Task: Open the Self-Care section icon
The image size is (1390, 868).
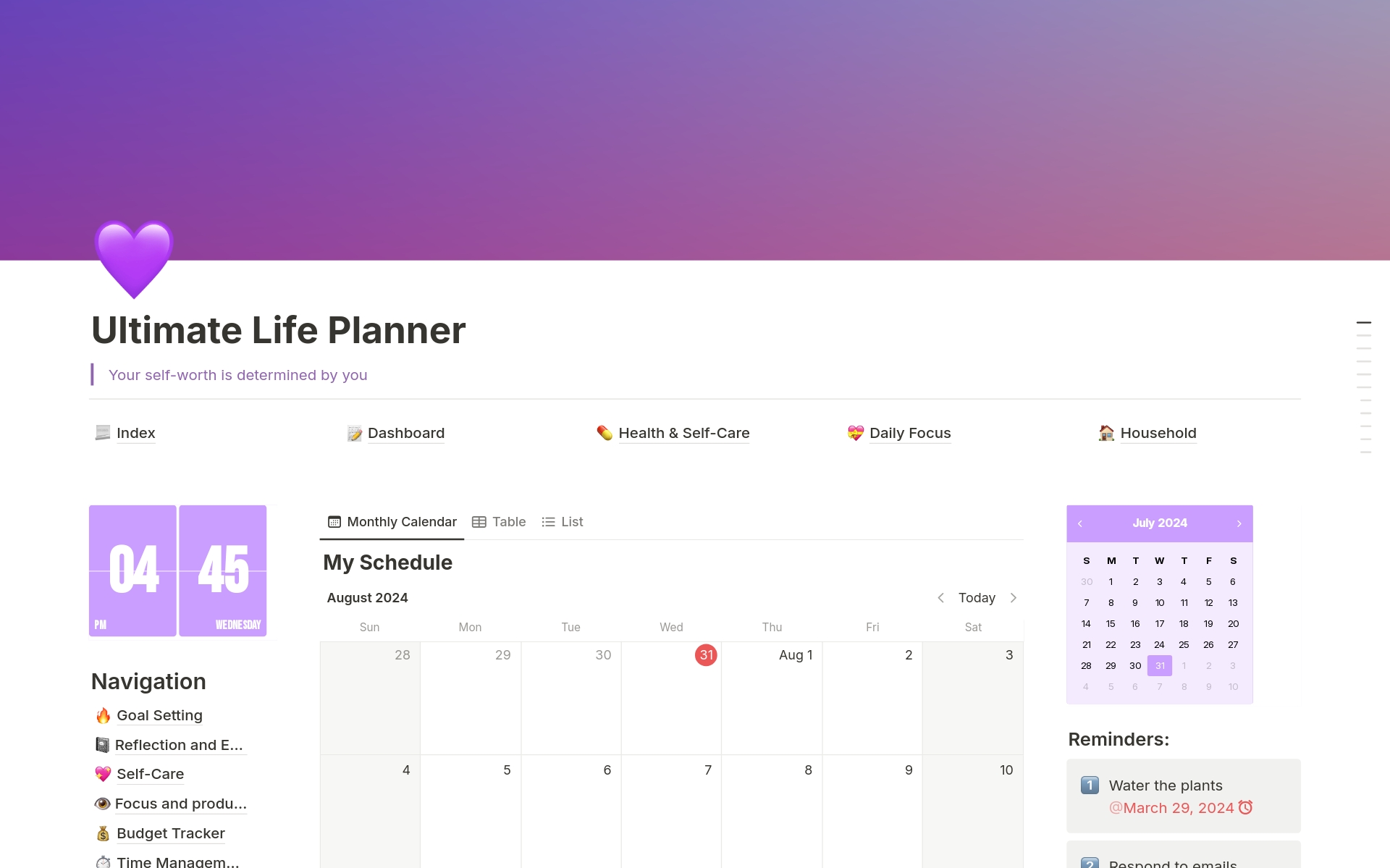Action: click(x=103, y=773)
